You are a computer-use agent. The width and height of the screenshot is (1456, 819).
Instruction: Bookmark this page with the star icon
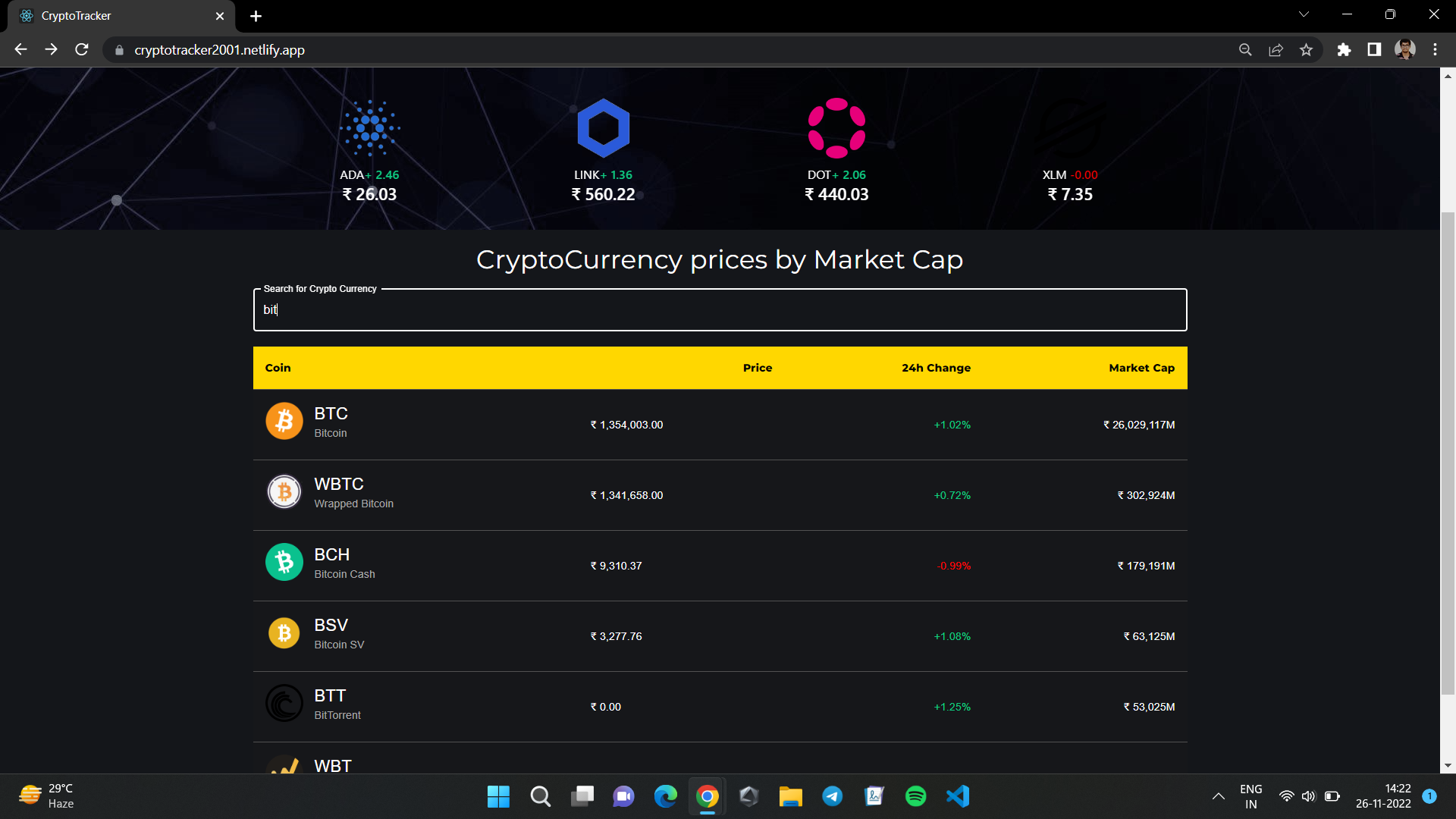(x=1307, y=49)
